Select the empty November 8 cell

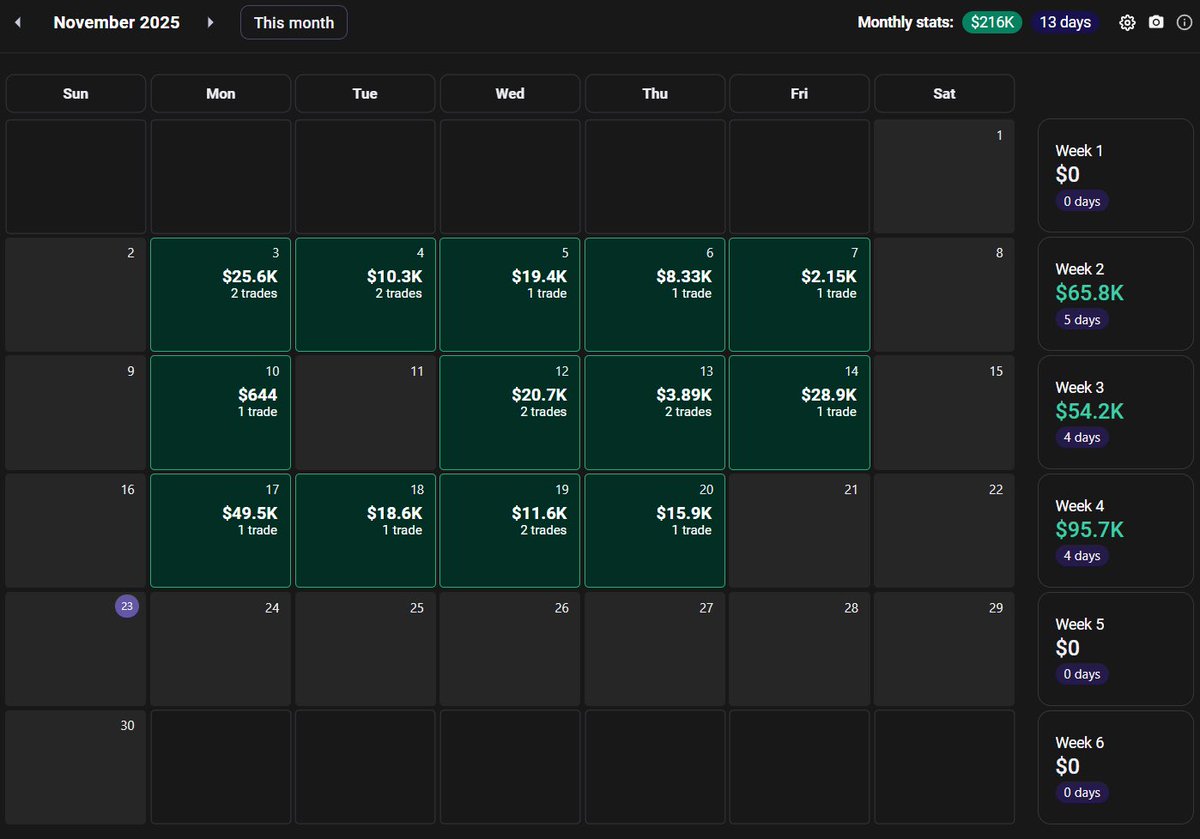[944, 294]
